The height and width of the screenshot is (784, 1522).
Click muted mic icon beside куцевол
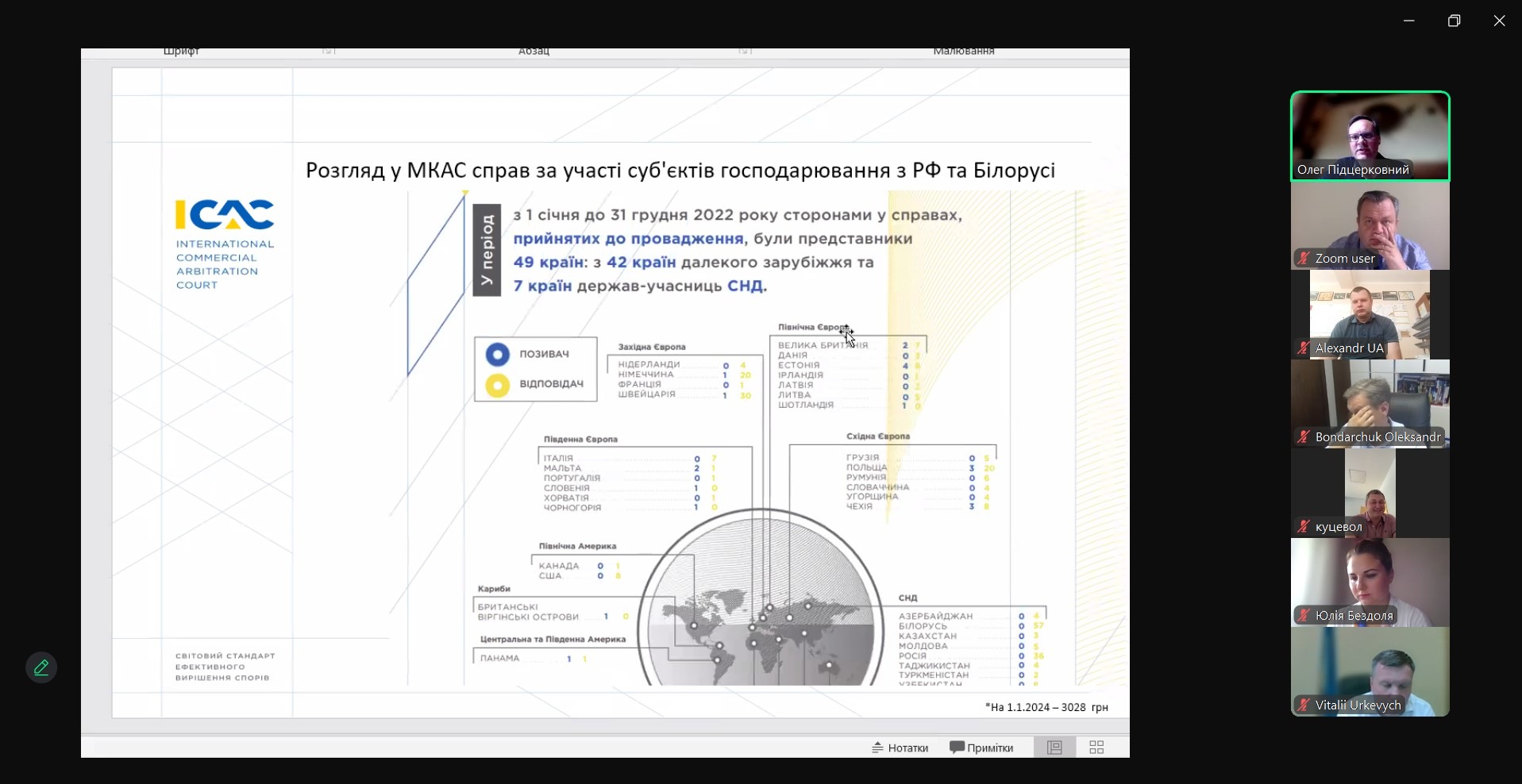click(x=1304, y=527)
